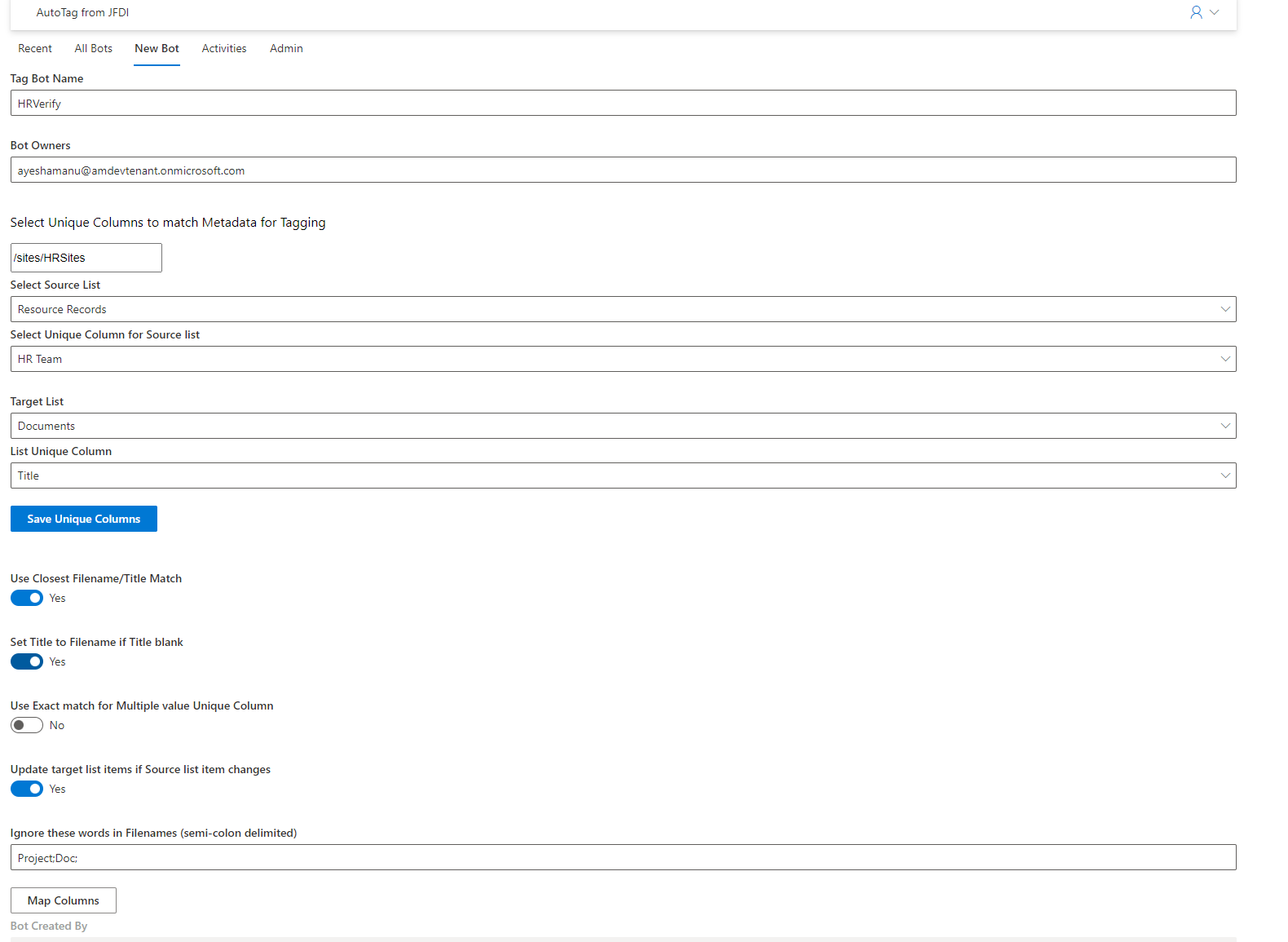Select the New Bot tab
The image size is (1288, 942).
pyautogui.click(x=157, y=48)
